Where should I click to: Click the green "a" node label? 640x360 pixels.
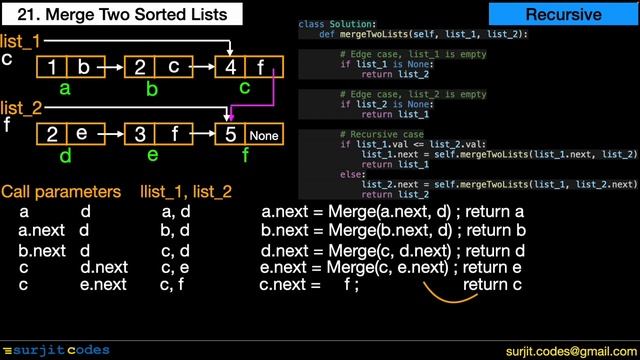click(65, 89)
